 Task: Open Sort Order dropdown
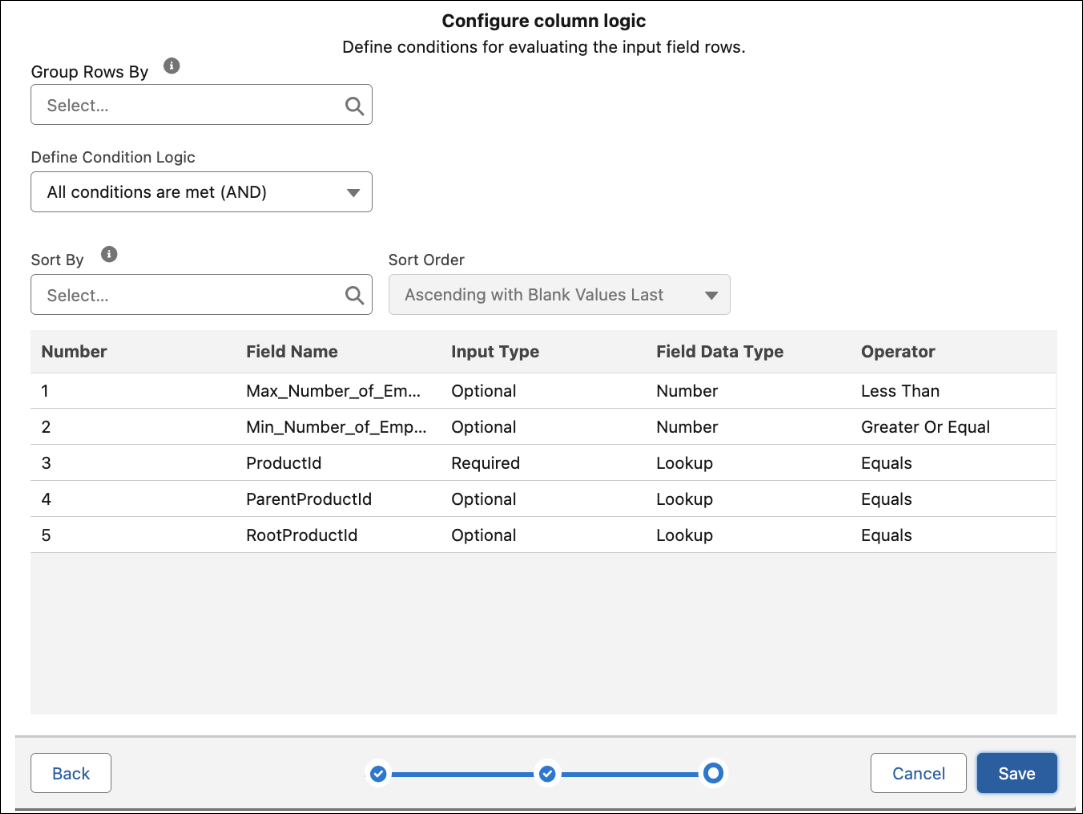(559, 295)
